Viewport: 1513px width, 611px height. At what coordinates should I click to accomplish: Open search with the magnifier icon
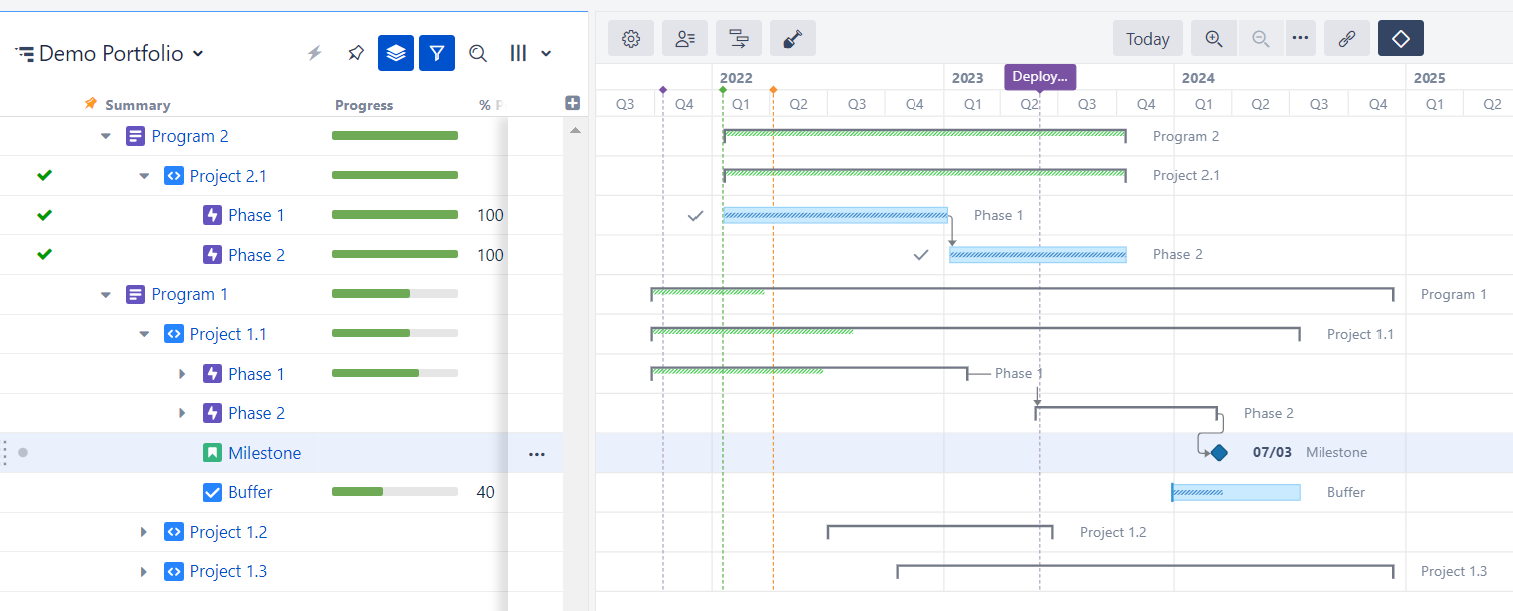coord(478,53)
